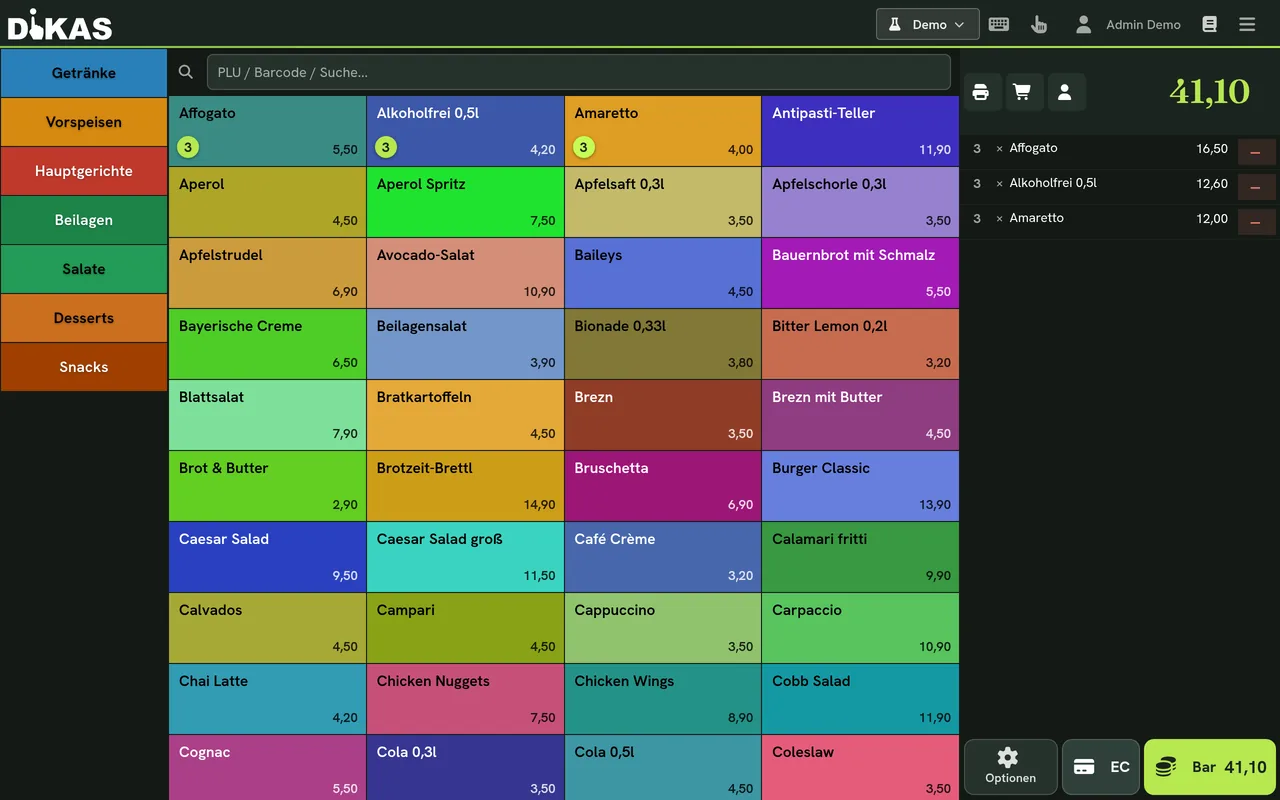The width and height of the screenshot is (1280, 800).
Task: Open the on-screen keyboard icon
Action: coord(998,24)
